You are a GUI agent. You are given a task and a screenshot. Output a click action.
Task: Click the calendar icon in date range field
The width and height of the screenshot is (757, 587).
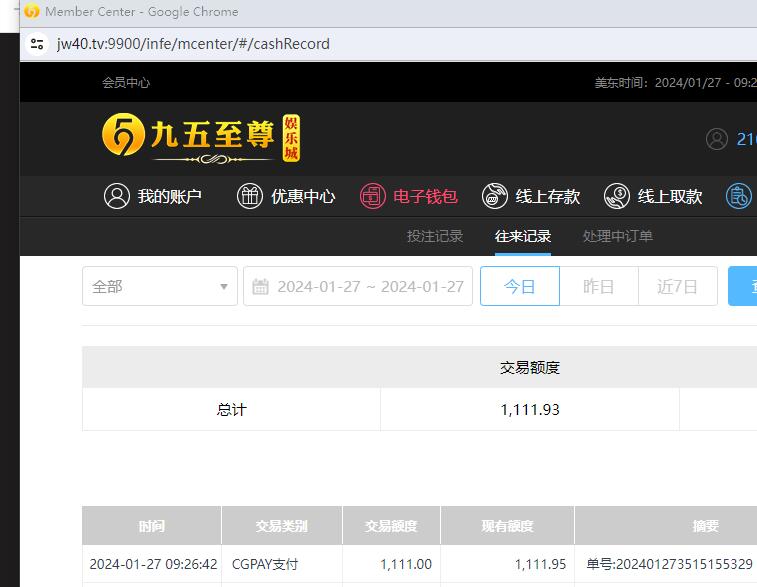(x=260, y=286)
